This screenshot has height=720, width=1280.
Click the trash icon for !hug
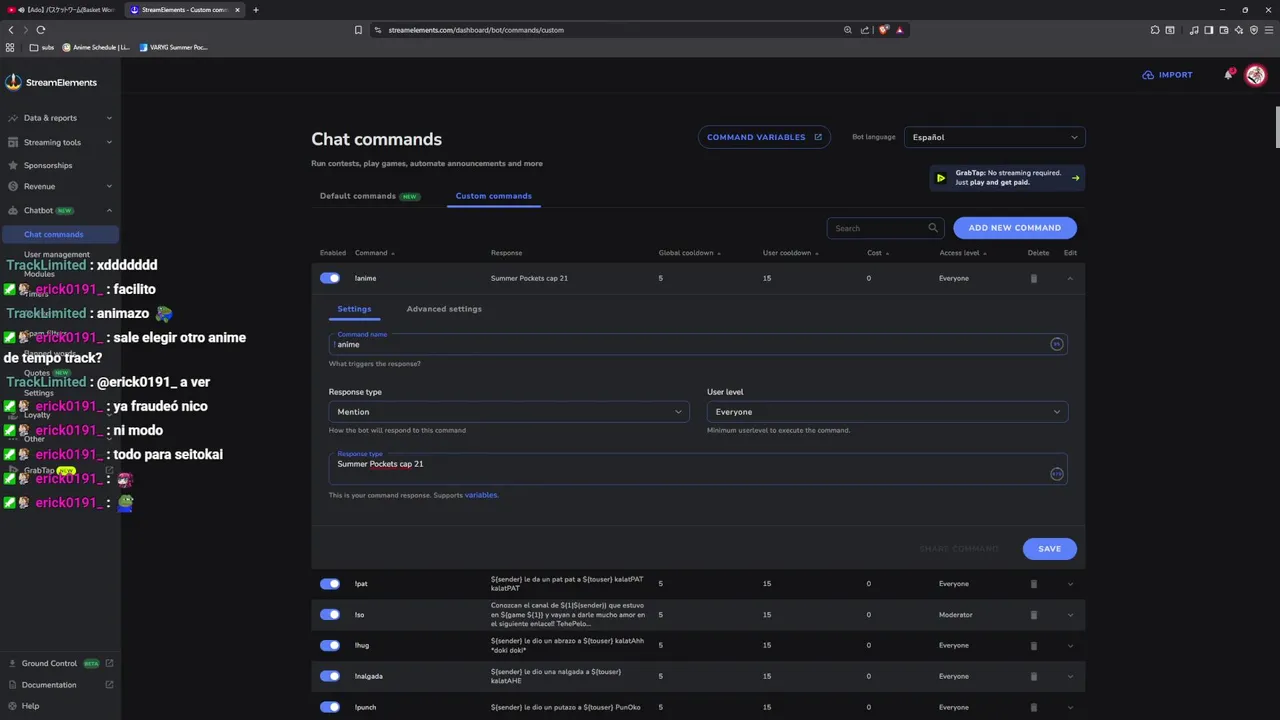(x=1034, y=645)
